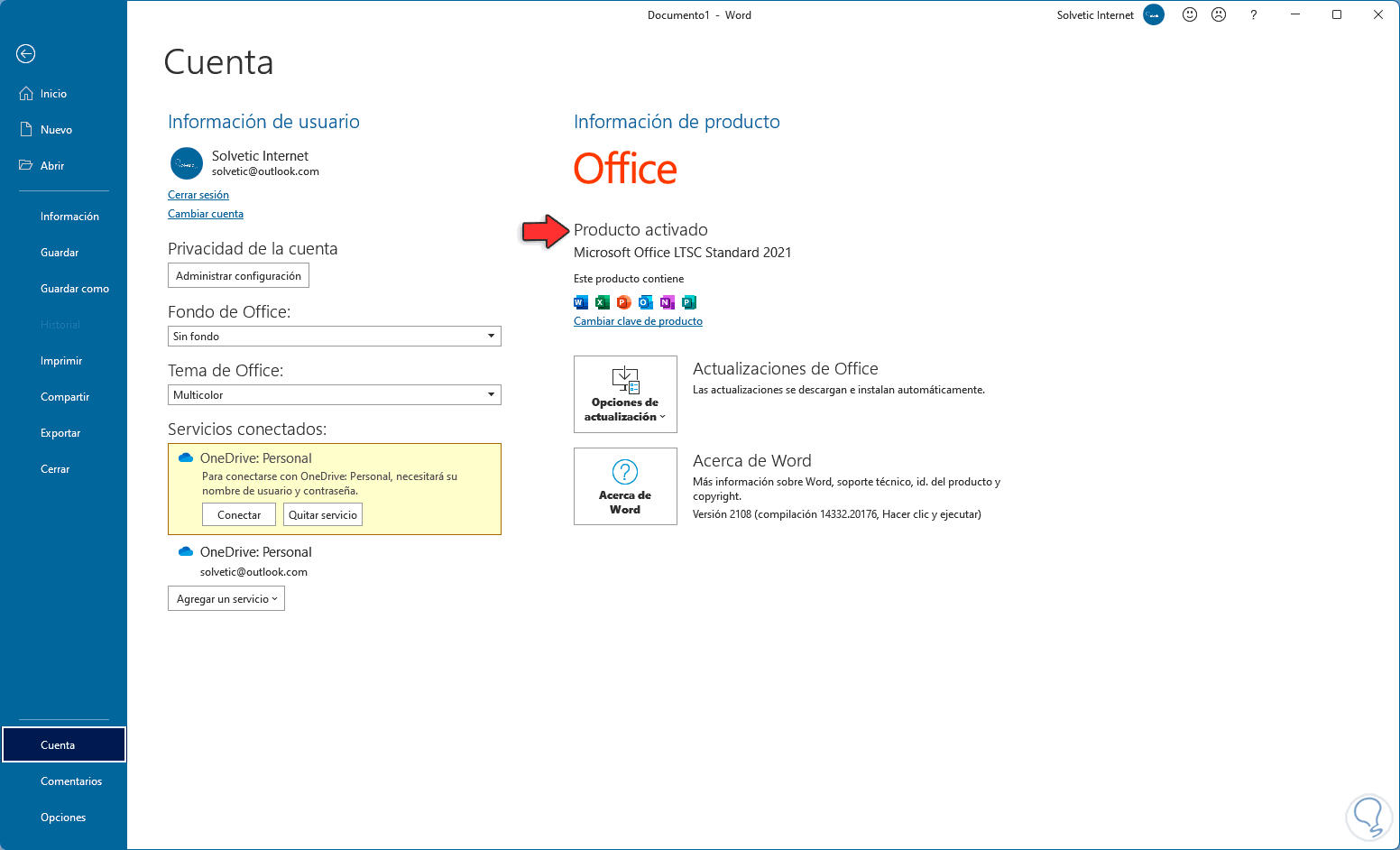Close the Word window
This screenshot has width=1400, height=850.
coord(1378,14)
